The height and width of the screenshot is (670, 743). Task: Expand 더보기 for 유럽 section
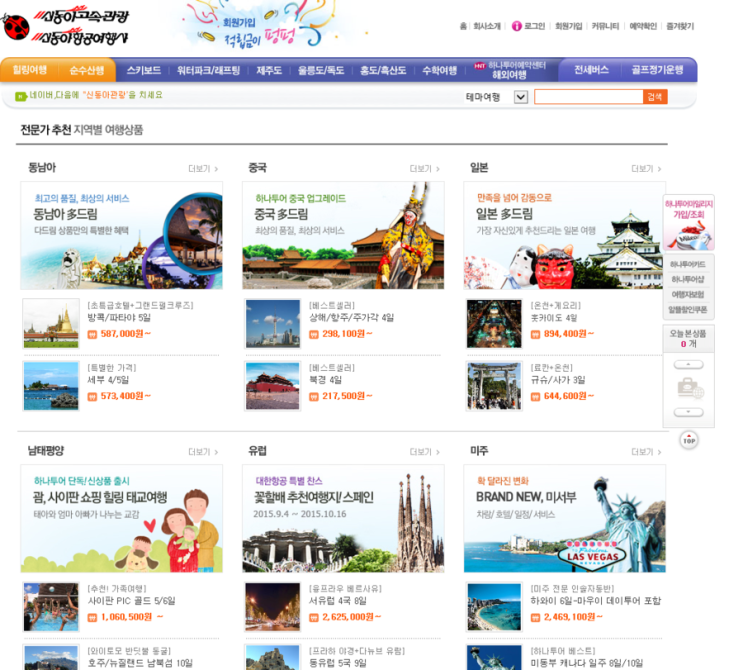coord(425,452)
